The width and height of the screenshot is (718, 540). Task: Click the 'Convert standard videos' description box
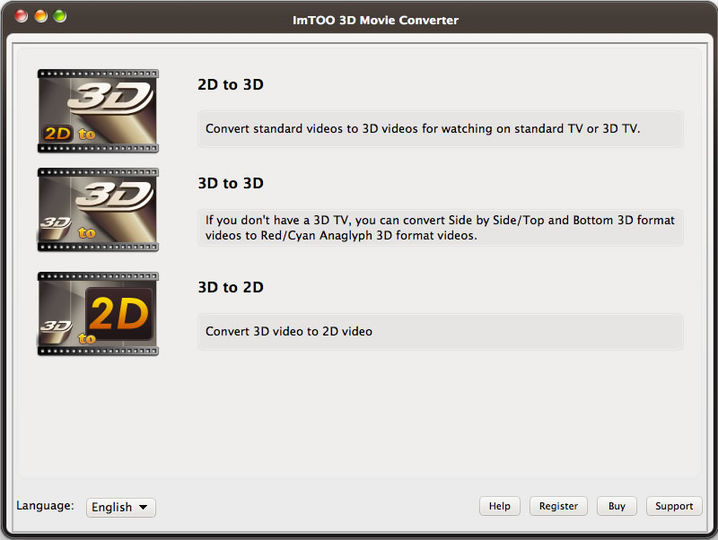pos(440,129)
